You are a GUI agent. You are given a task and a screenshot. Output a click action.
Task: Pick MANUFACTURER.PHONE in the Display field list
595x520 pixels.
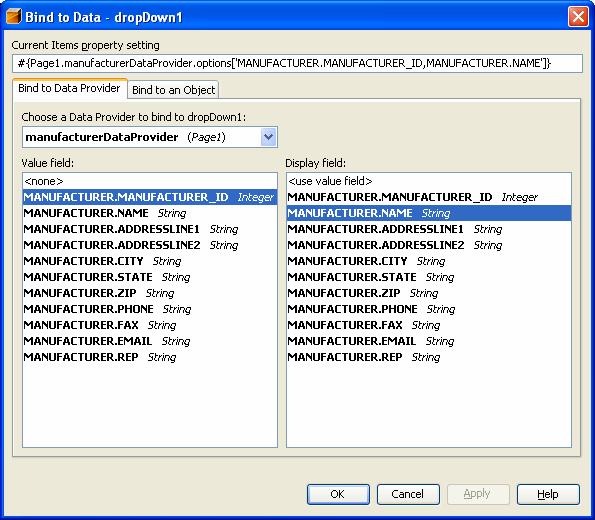click(x=429, y=309)
